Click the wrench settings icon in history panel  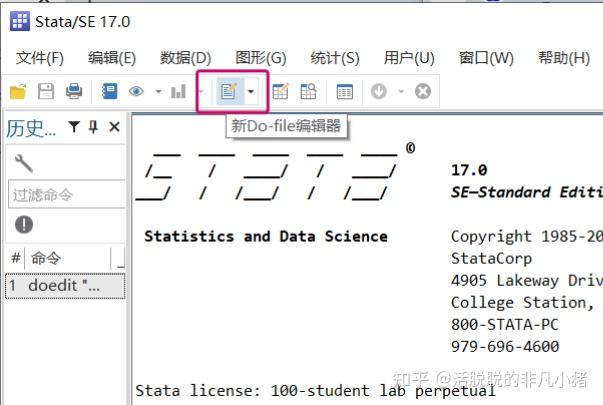(23, 163)
